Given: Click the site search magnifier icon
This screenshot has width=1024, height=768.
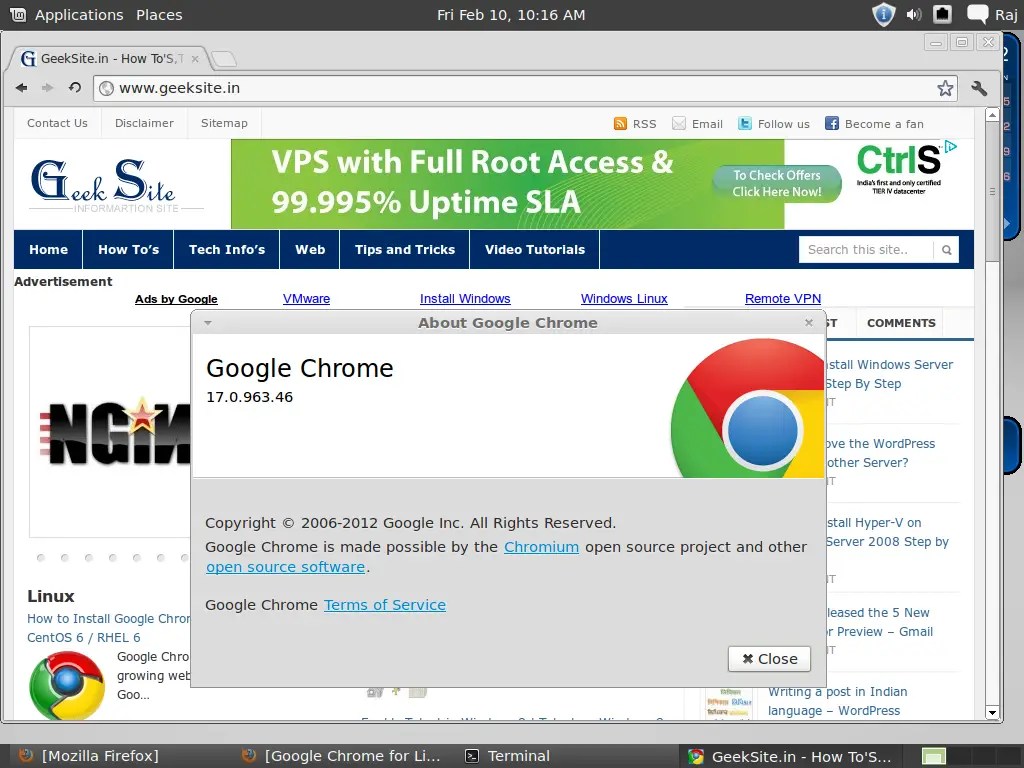Looking at the screenshot, I should [946, 249].
